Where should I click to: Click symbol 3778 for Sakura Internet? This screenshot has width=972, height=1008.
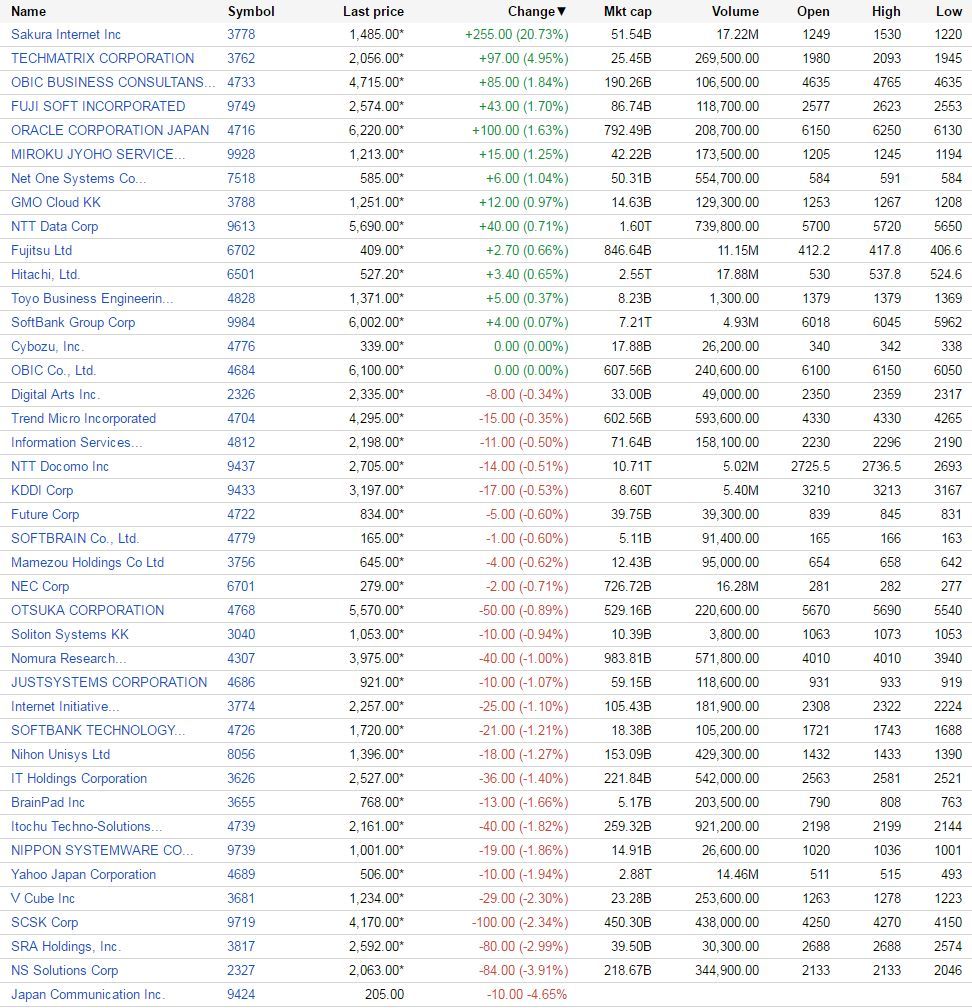[x=241, y=35]
